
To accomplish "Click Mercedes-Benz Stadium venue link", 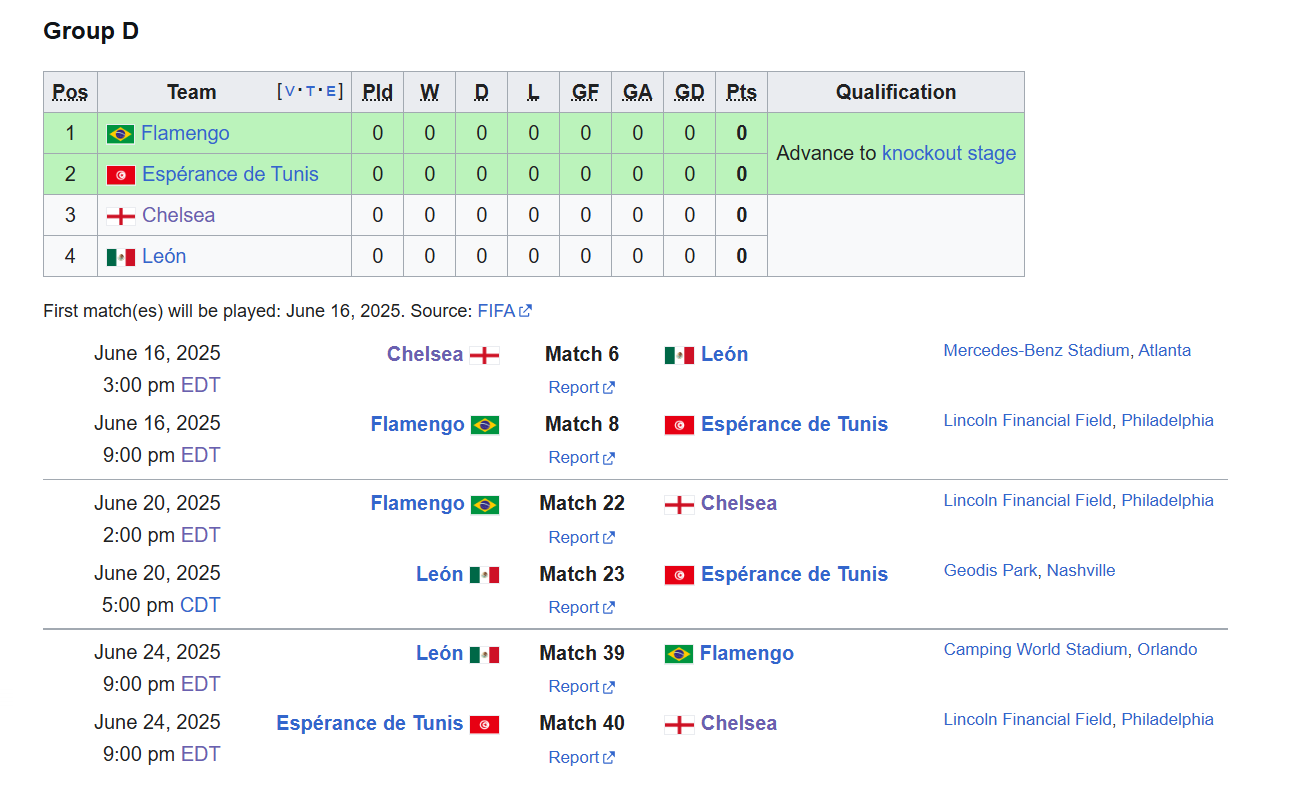I will tap(1036, 350).
